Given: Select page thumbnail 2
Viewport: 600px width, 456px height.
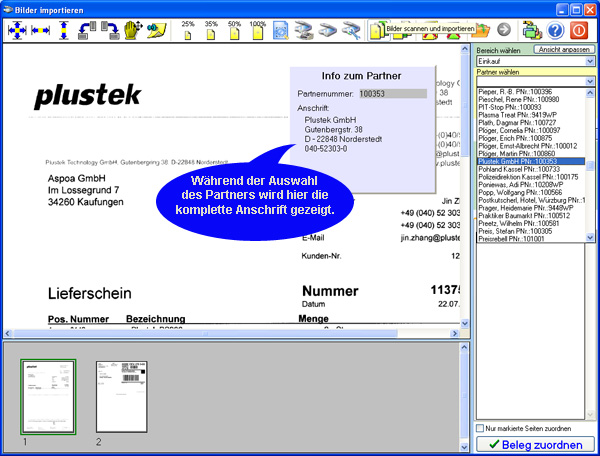Looking at the screenshot, I should click(x=122, y=397).
